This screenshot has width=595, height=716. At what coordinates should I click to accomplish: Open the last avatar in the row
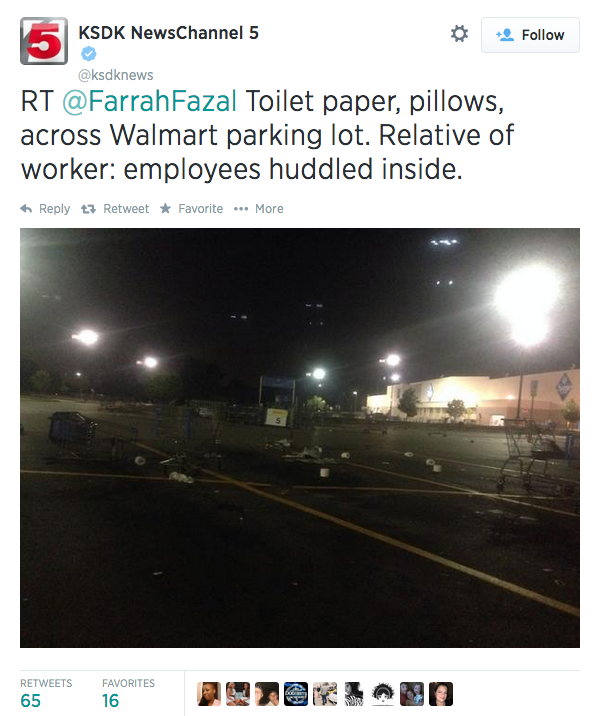pyautogui.click(x=441, y=694)
